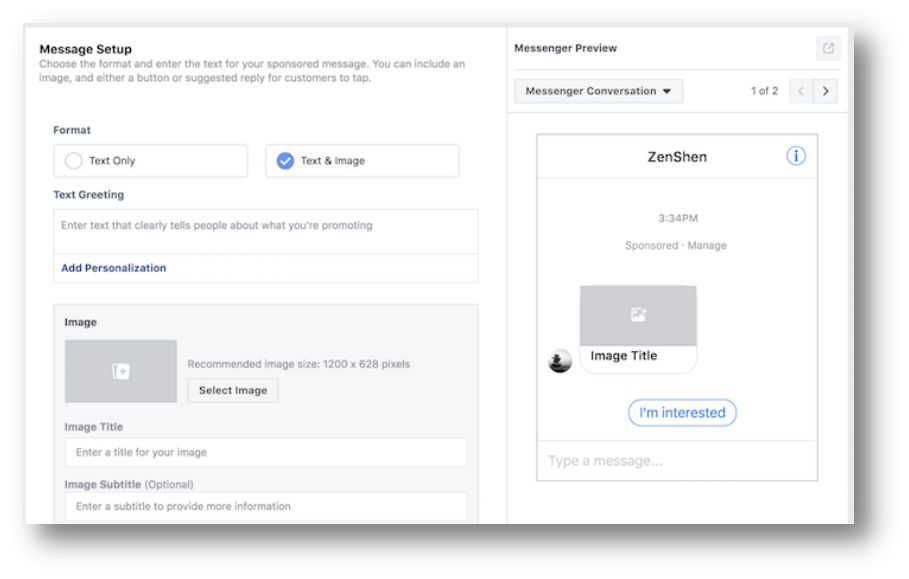Viewport: 909px width, 579px height.
Task: Click the info icon next to ZenShen
Action: 795,156
